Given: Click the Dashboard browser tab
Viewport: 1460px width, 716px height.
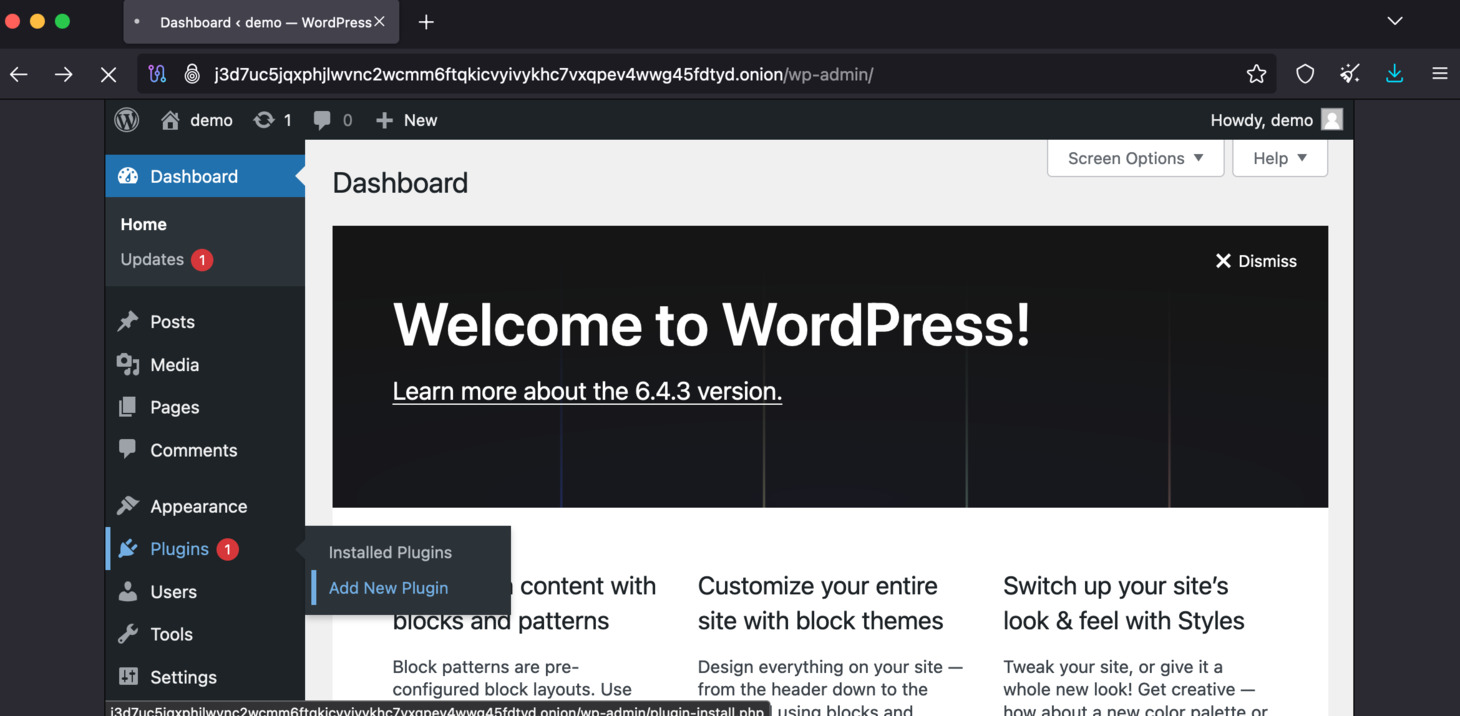Looking at the screenshot, I should coord(261,22).
